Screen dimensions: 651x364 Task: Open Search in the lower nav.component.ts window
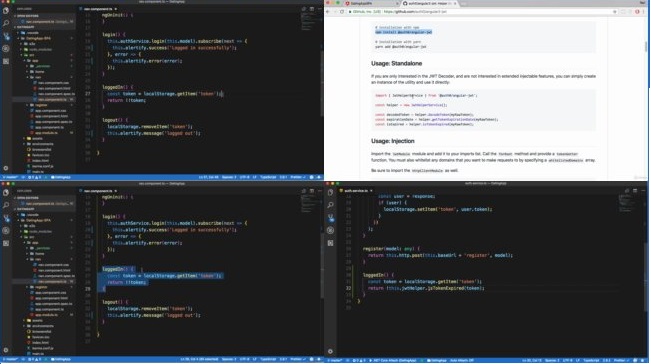point(6,205)
